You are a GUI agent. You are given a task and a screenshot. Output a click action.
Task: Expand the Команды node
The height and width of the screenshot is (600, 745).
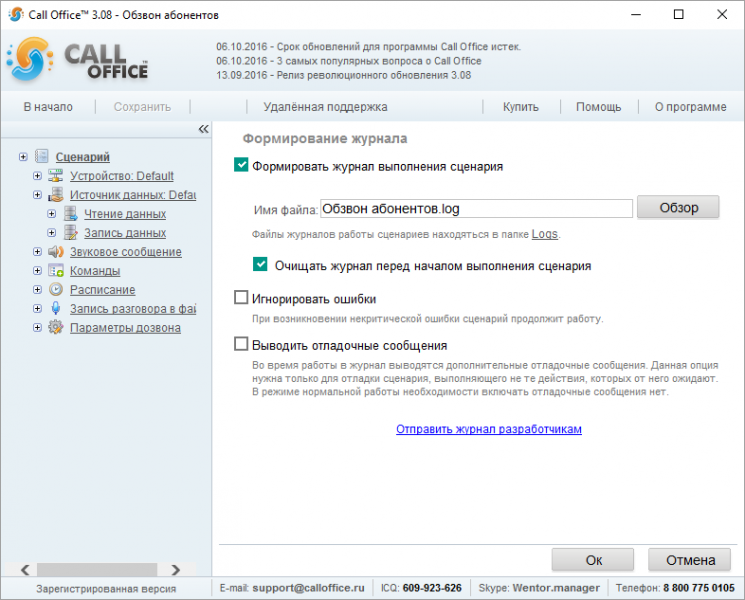[37, 271]
